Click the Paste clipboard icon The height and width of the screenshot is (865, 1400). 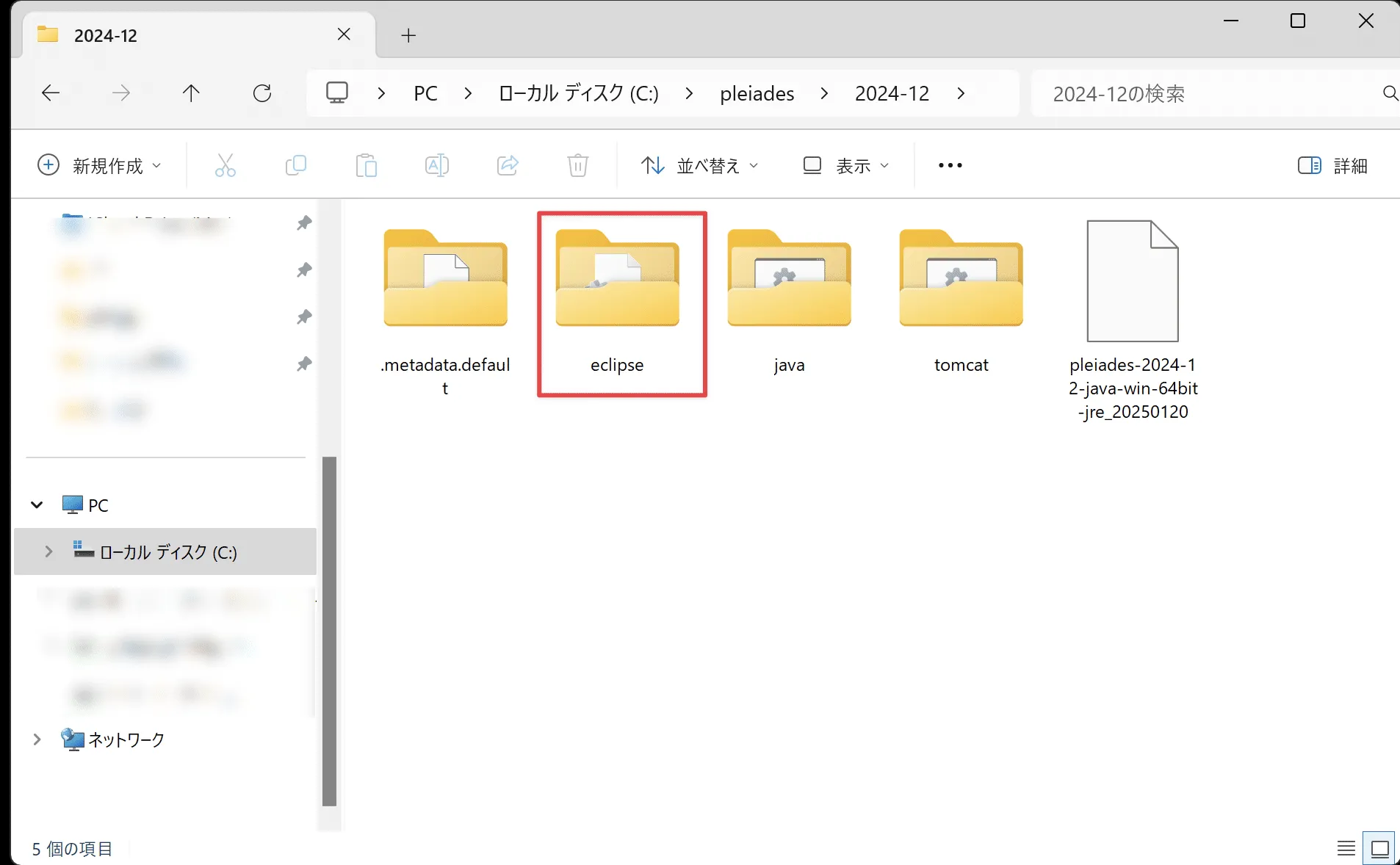coord(366,165)
